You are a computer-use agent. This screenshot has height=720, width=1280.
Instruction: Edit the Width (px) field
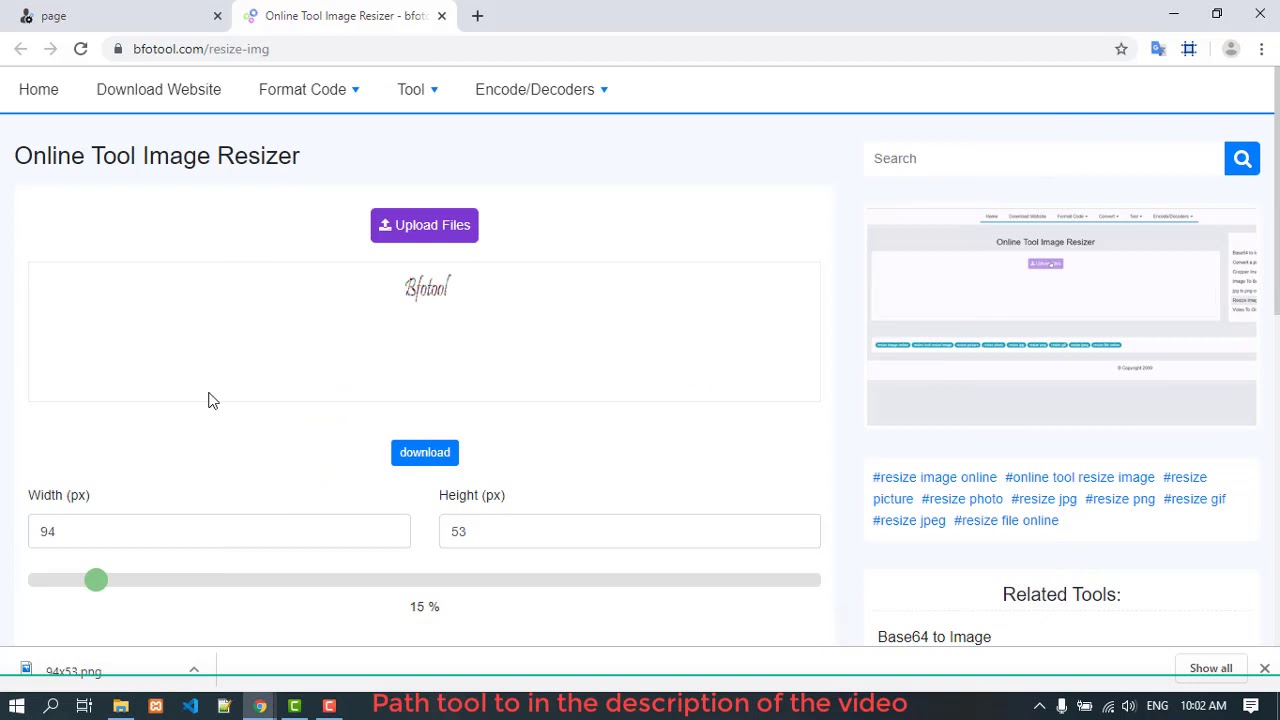pos(219,531)
